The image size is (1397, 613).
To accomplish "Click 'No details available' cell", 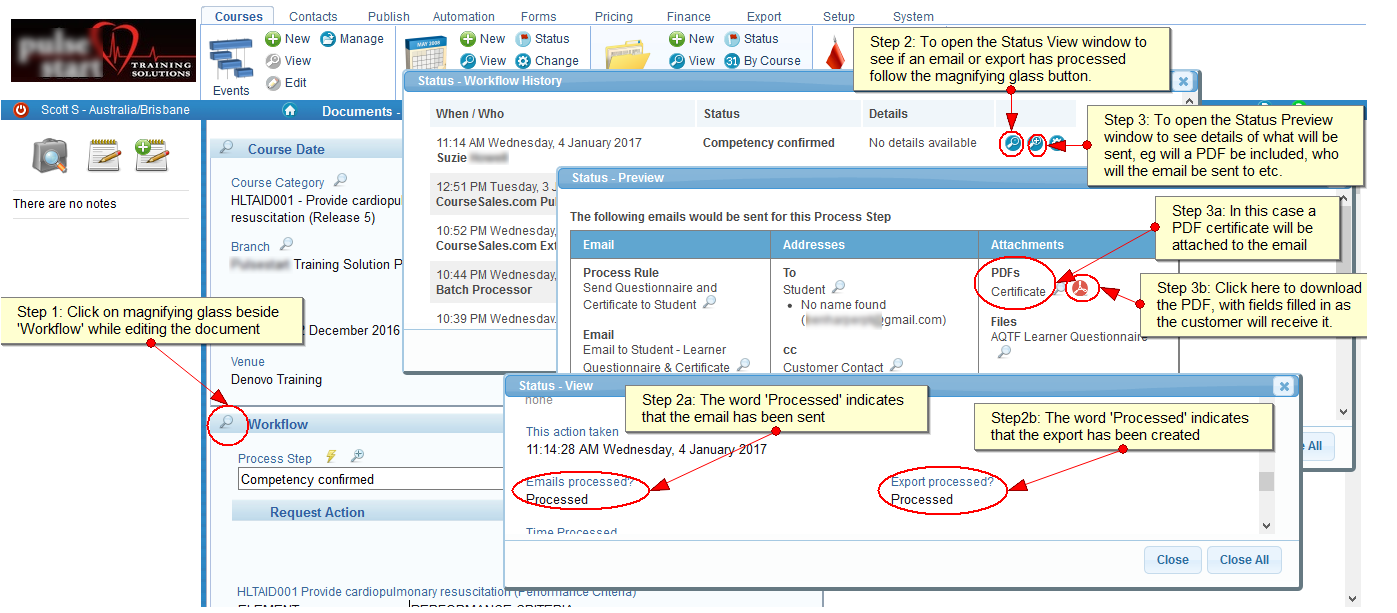I will click(923, 143).
